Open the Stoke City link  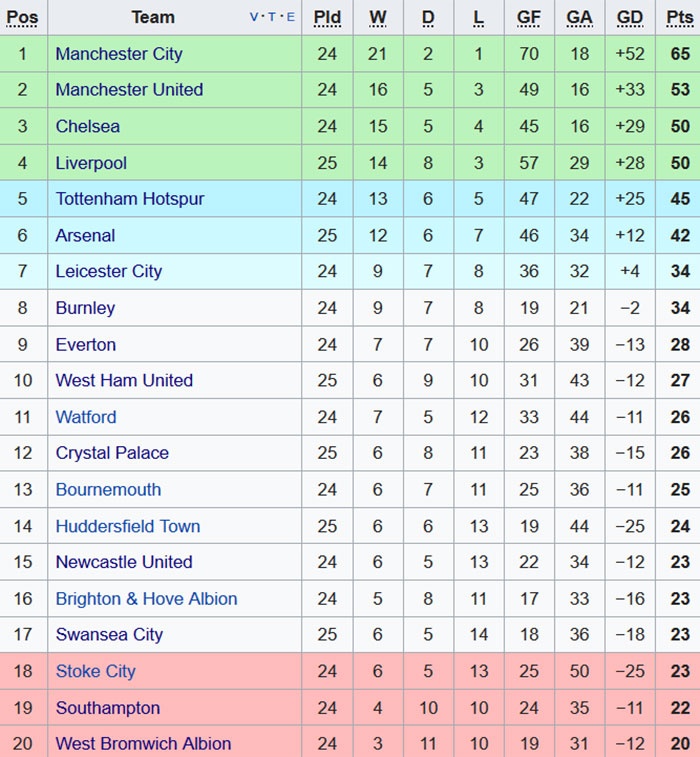(x=96, y=671)
